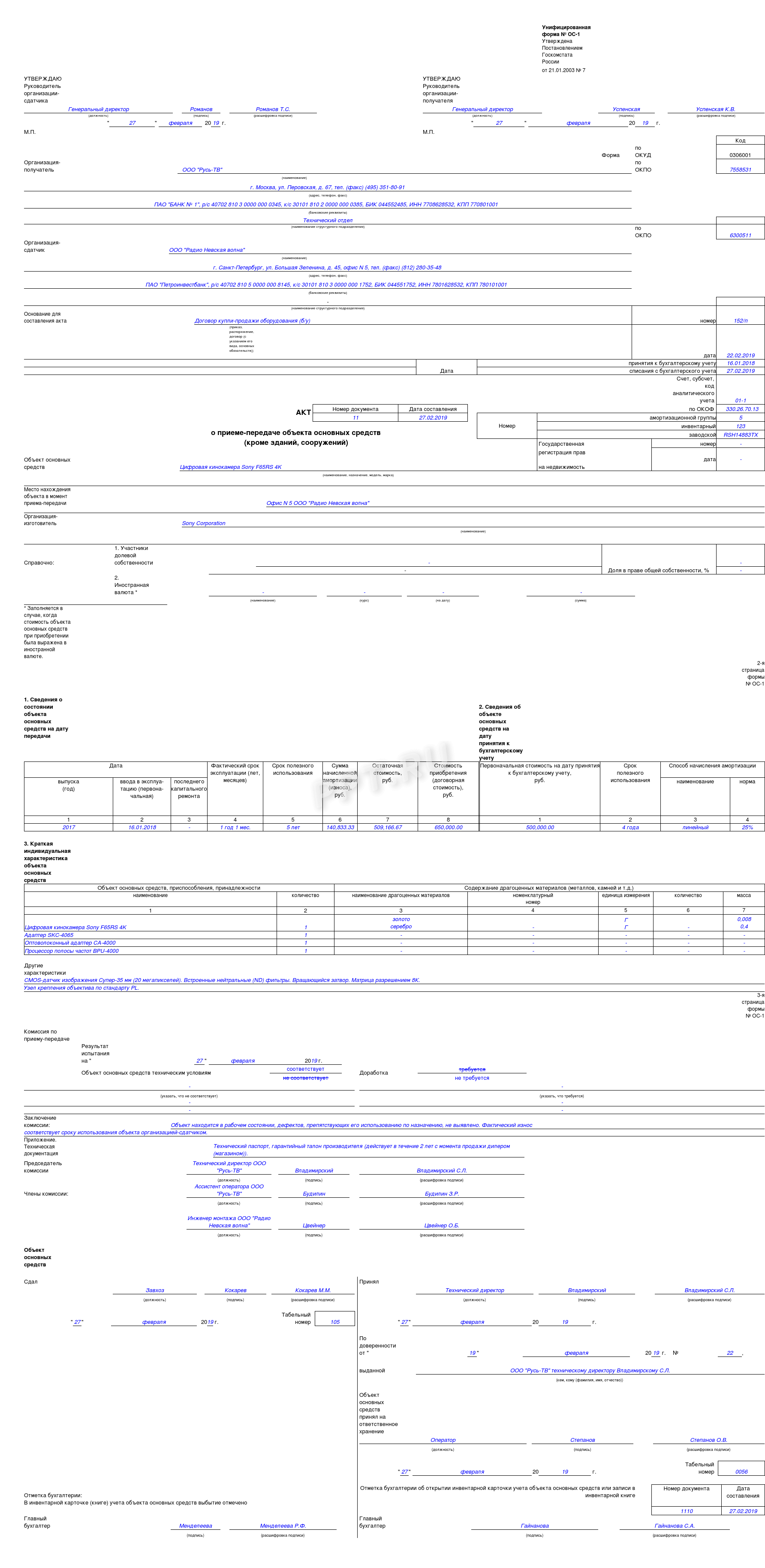The width and height of the screenshot is (765, 1568).
Task: Click accrued depreciation '140,833.33'
Action: coord(340,827)
